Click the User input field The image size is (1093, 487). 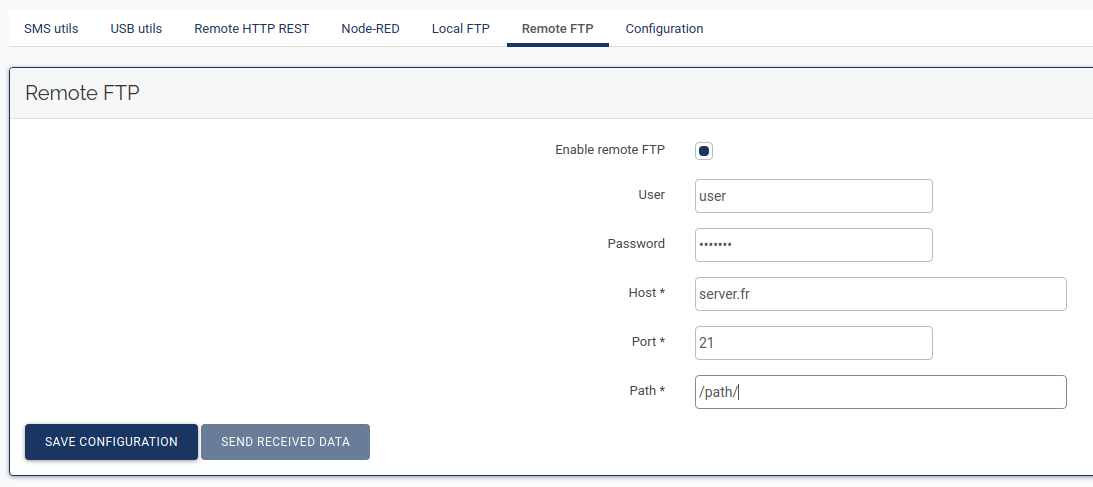pos(813,196)
